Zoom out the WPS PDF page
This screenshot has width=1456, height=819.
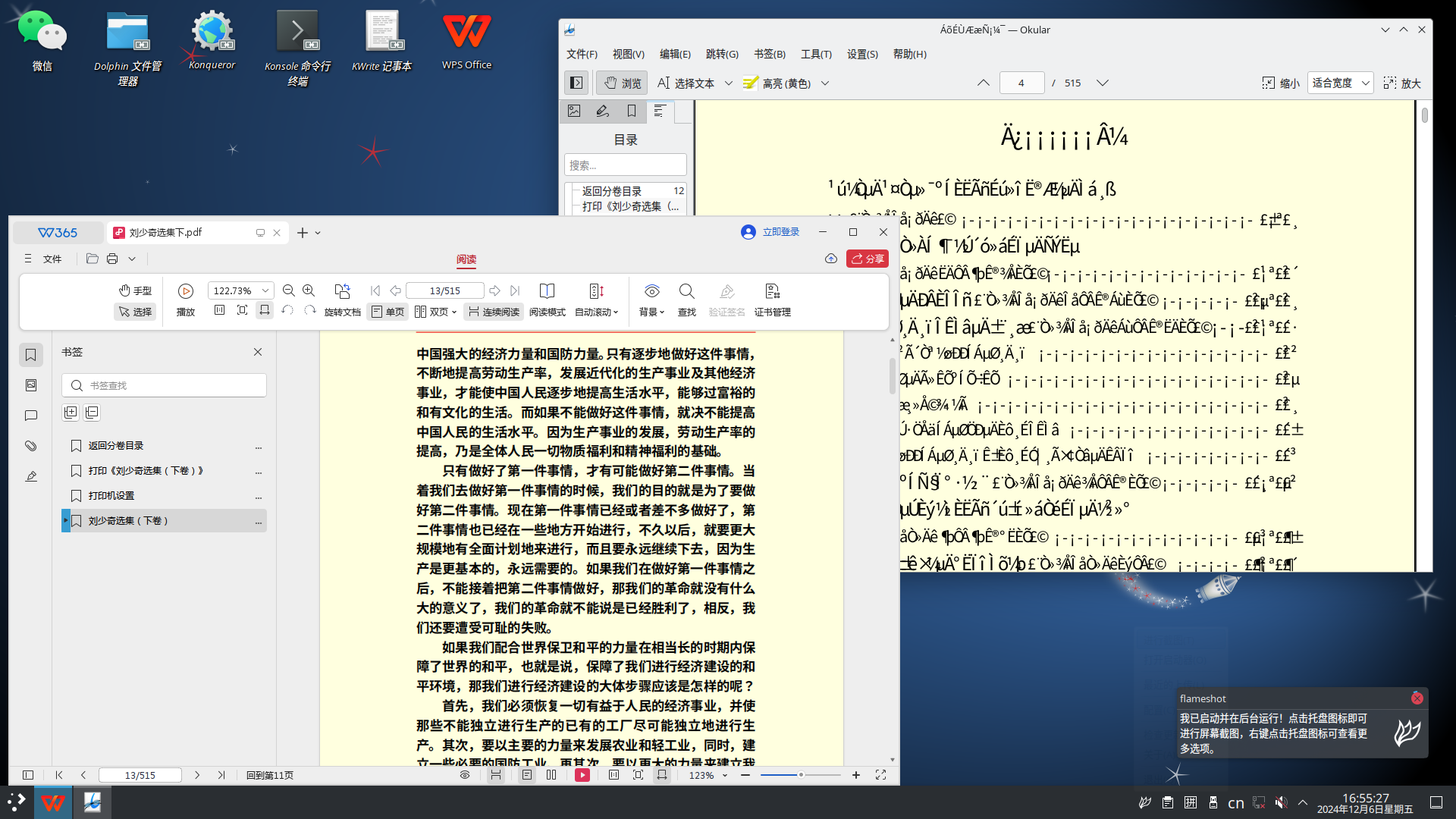288,290
